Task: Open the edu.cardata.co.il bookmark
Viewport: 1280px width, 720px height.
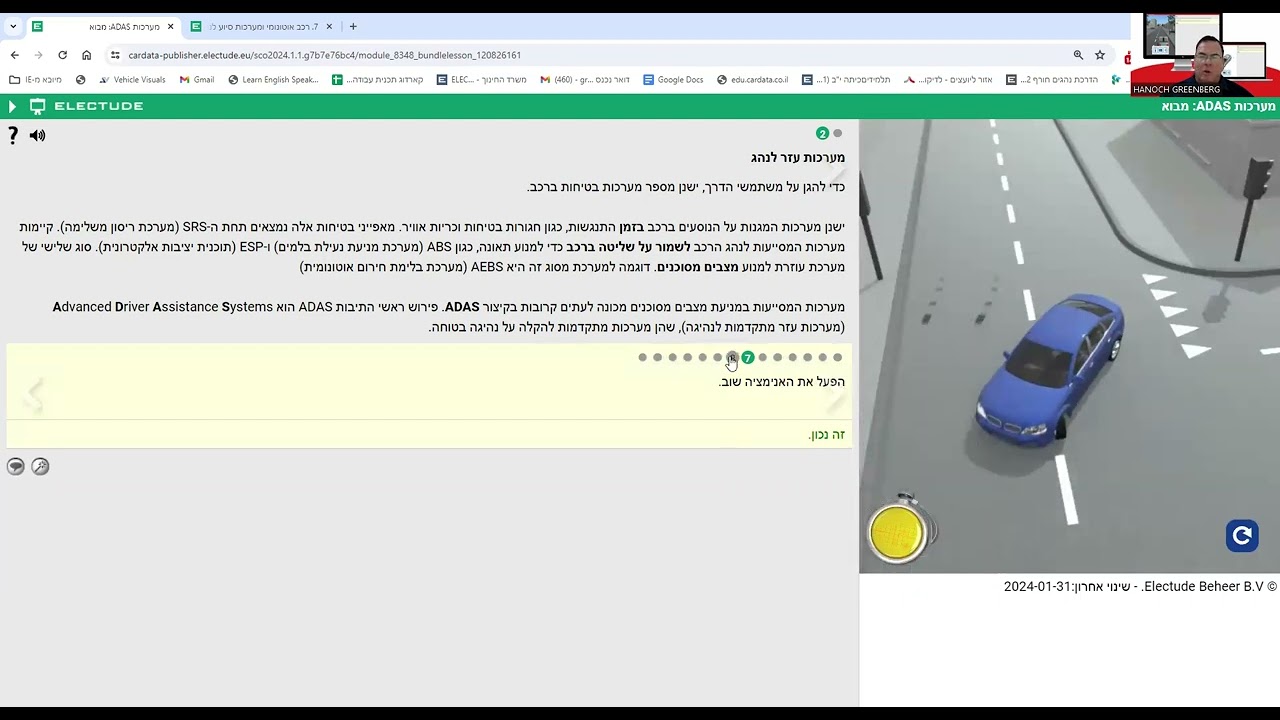Action: pyautogui.click(x=752, y=80)
